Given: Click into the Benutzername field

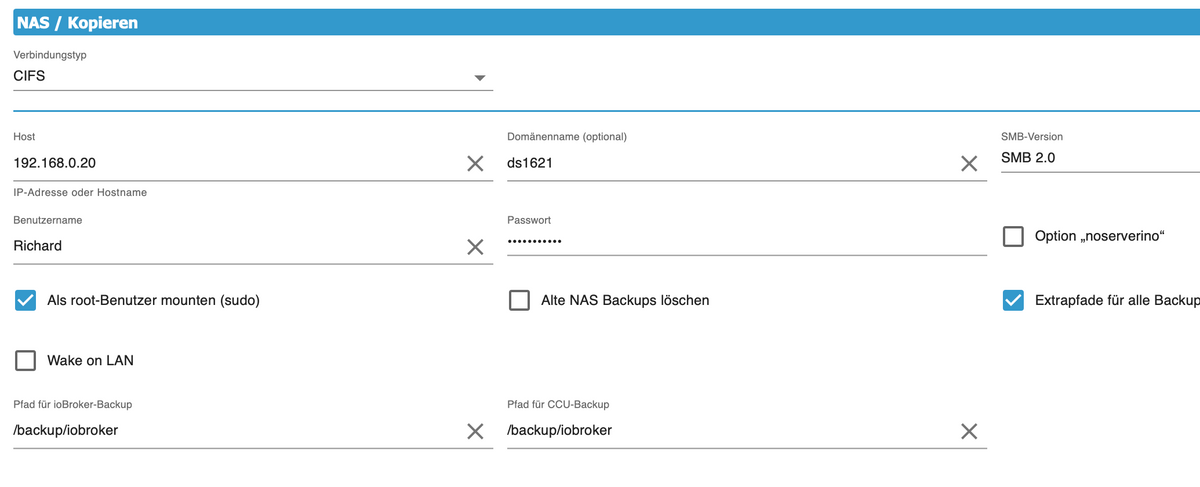Looking at the screenshot, I should coord(230,246).
